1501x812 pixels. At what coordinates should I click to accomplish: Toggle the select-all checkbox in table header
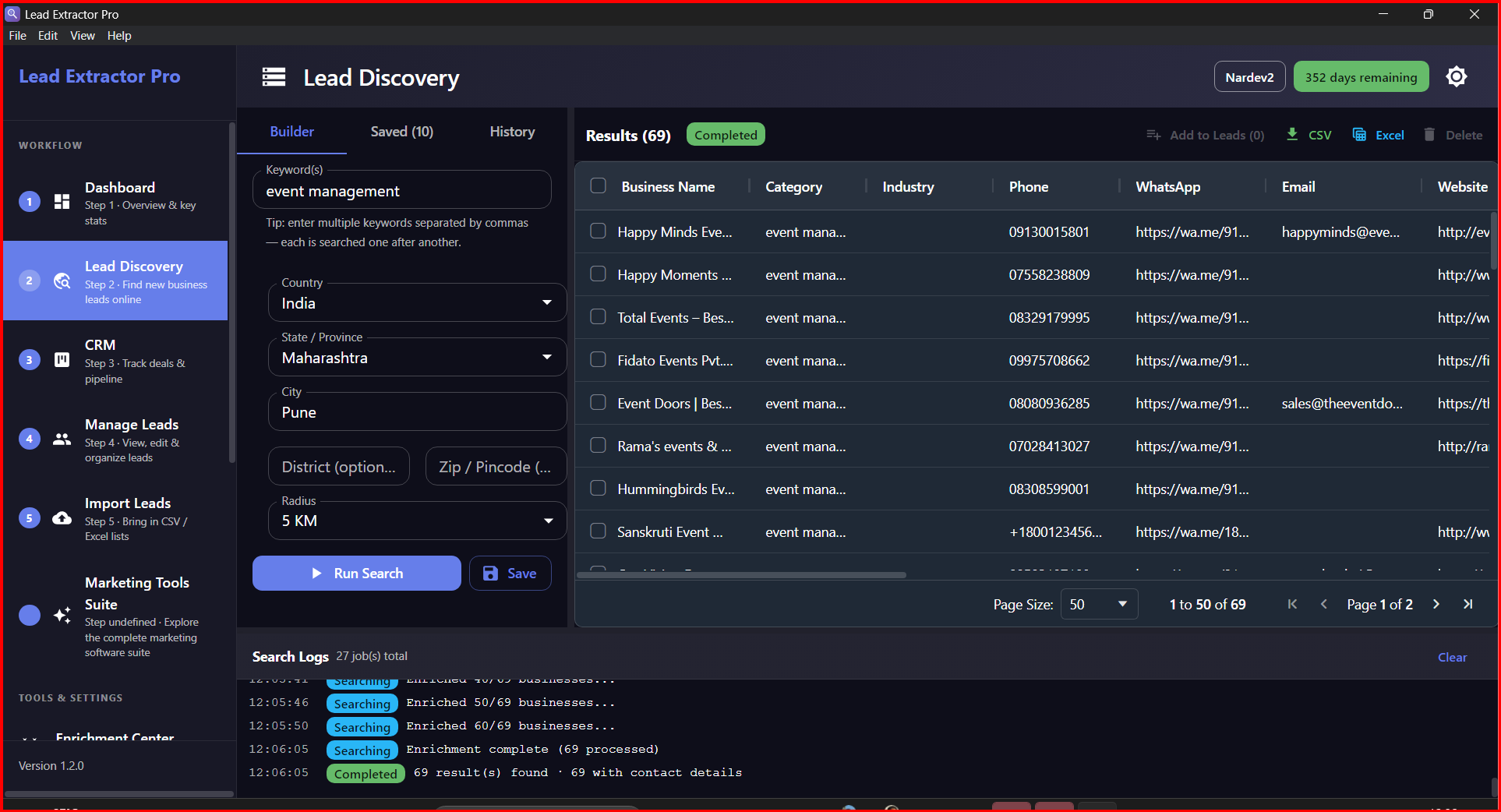pos(598,185)
